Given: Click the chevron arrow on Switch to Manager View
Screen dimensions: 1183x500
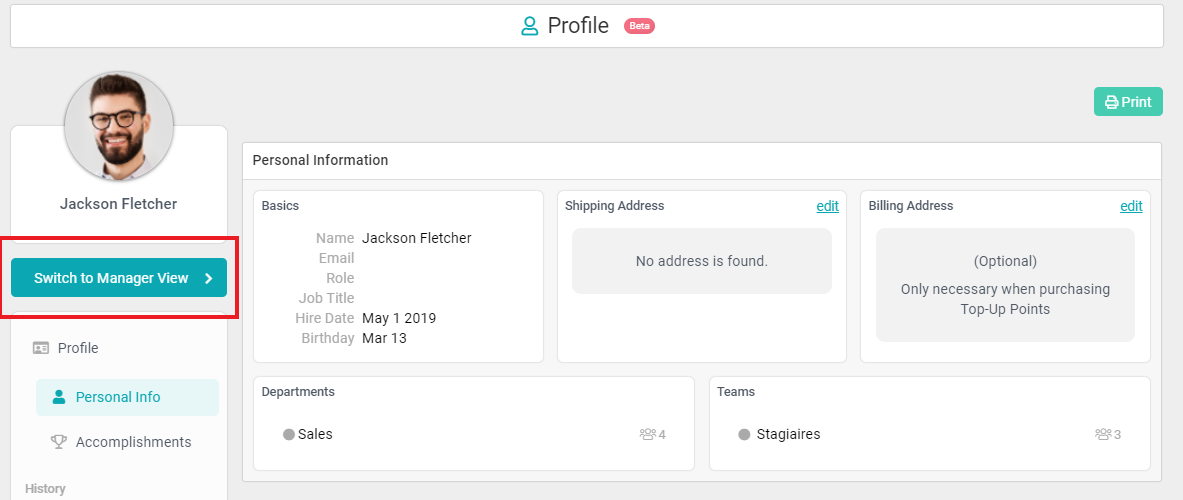Looking at the screenshot, I should [x=209, y=279].
